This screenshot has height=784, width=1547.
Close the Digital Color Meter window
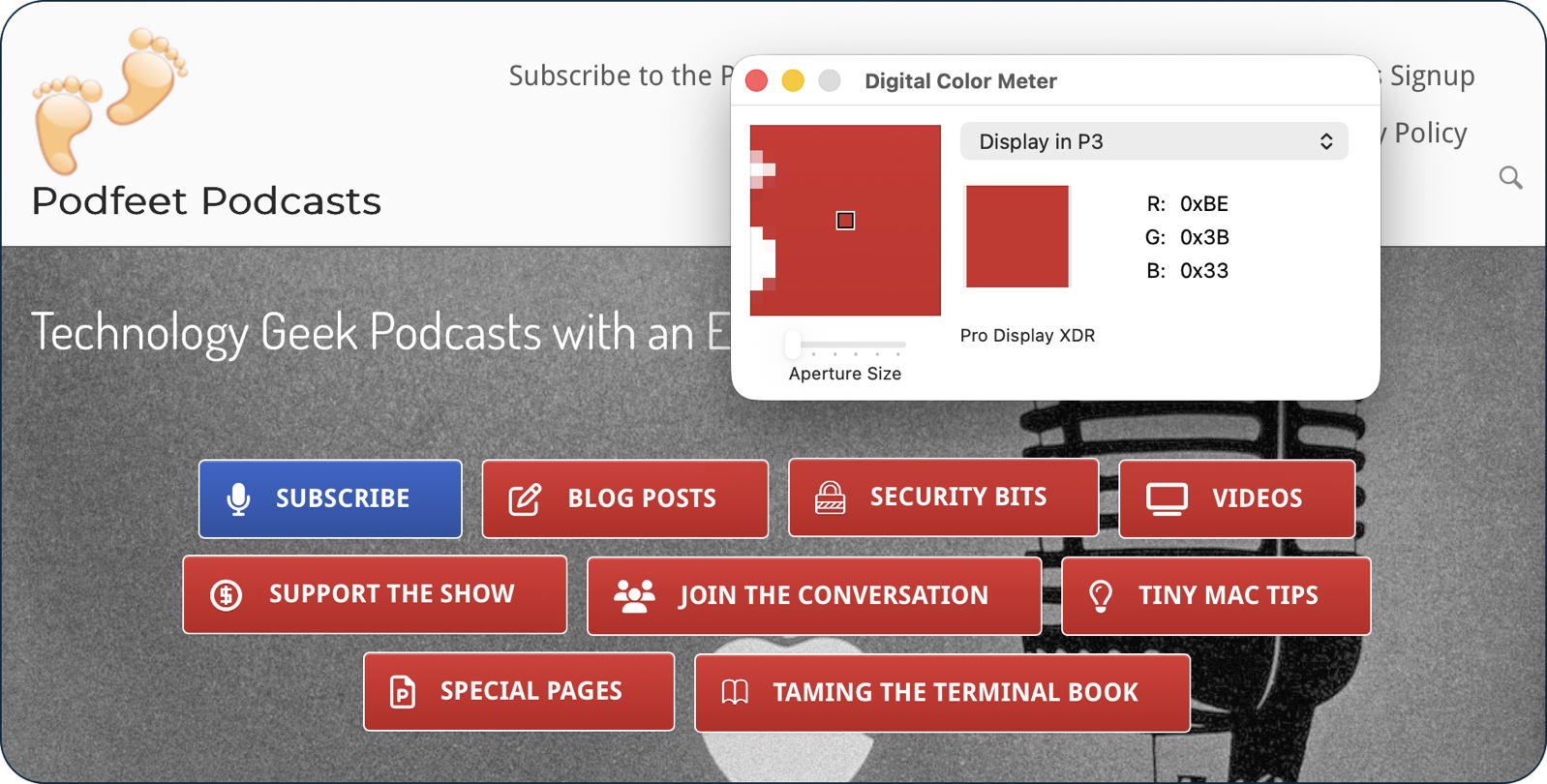757,80
